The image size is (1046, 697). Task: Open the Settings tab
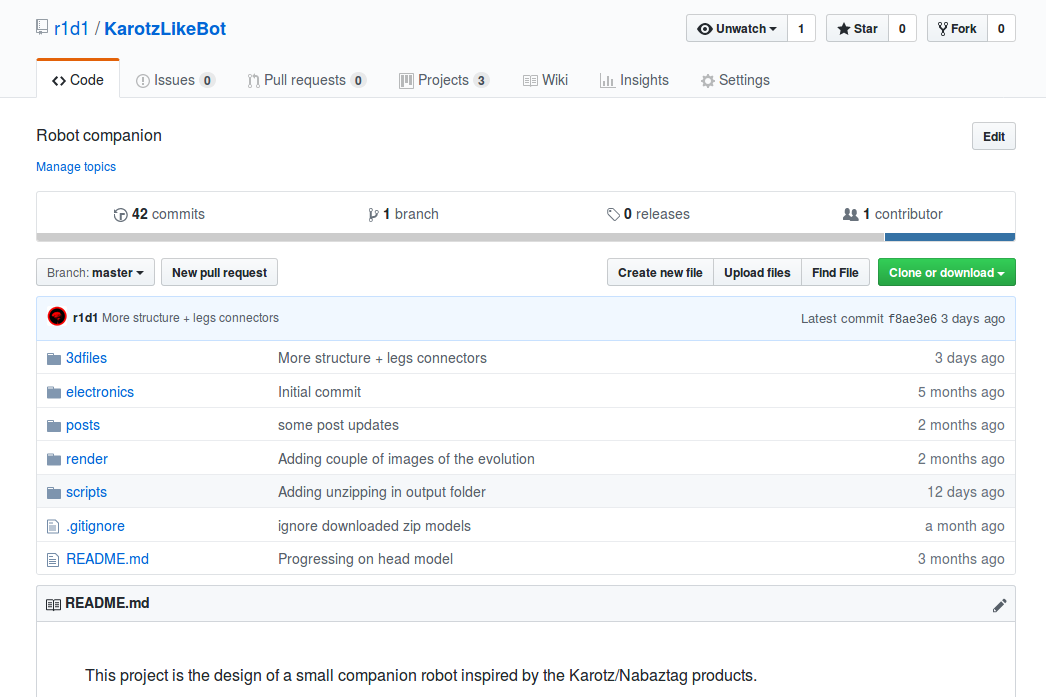[x=735, y=80]
